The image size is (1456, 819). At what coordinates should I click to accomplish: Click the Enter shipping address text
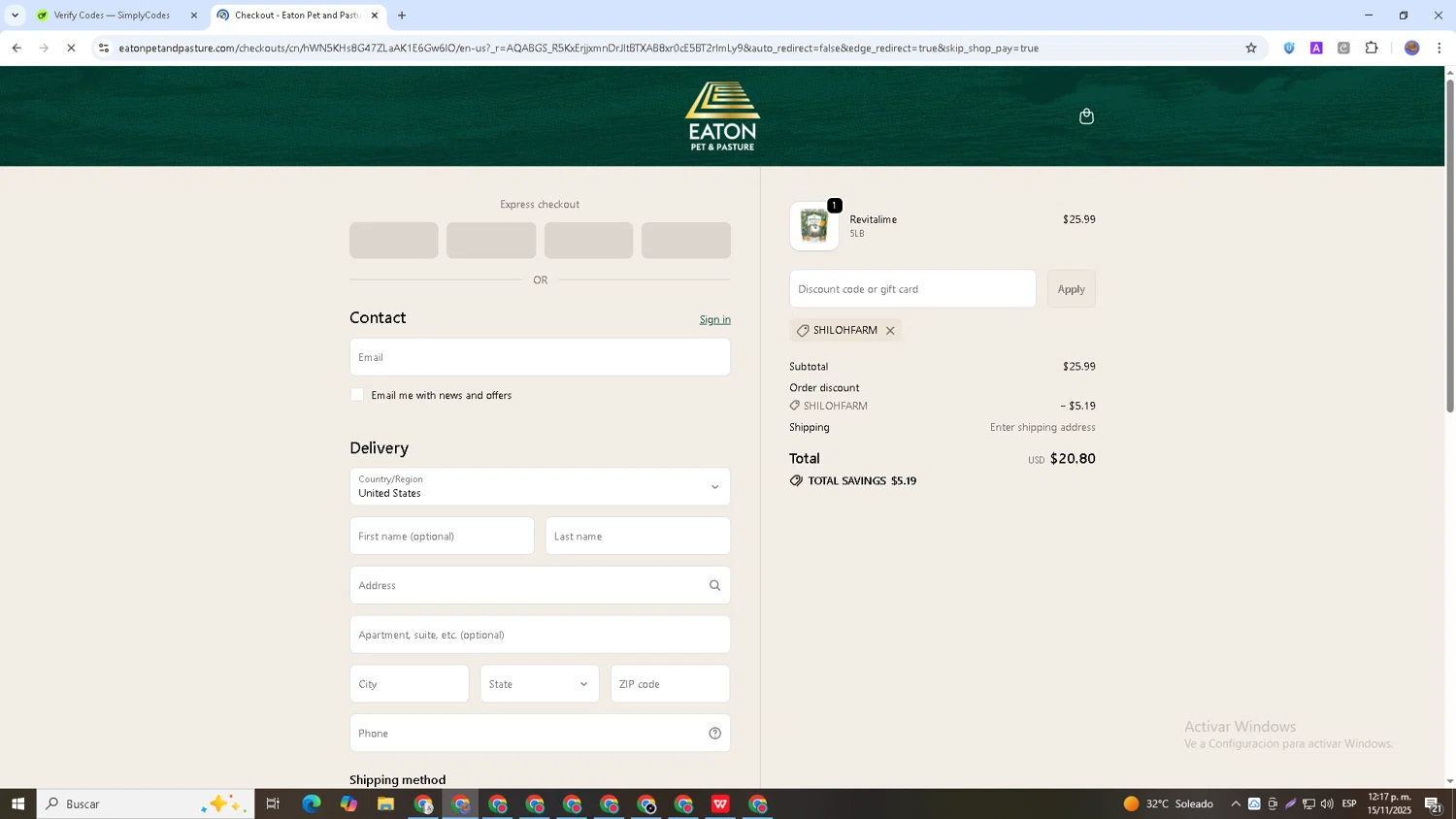[1042, 428]
